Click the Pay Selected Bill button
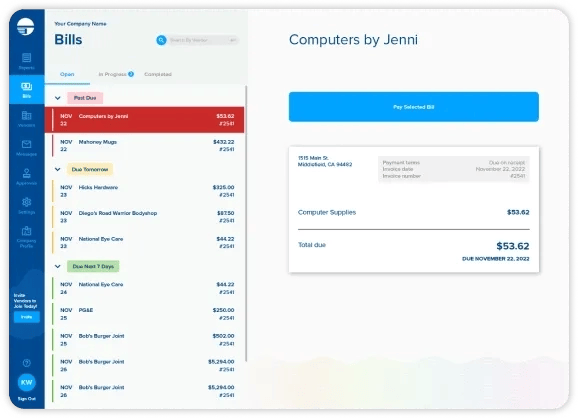 (x=414, y=107)
